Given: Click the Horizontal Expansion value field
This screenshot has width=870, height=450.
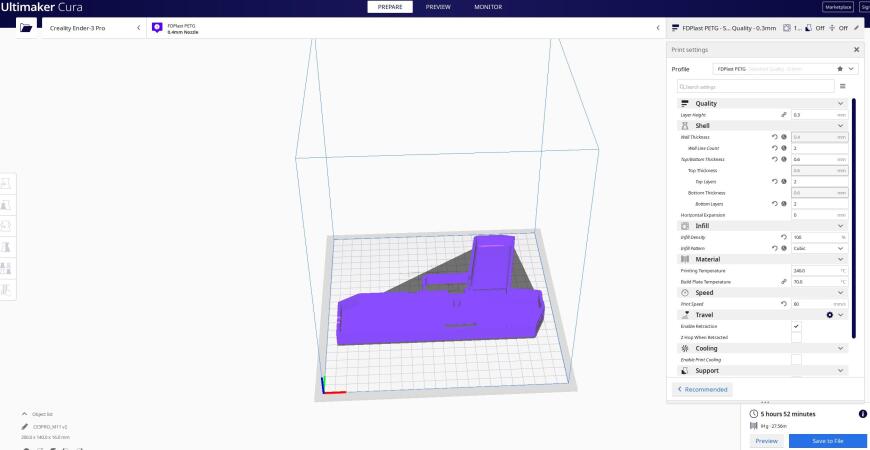Looking at the screenshot, I should [x=820, y=215].
